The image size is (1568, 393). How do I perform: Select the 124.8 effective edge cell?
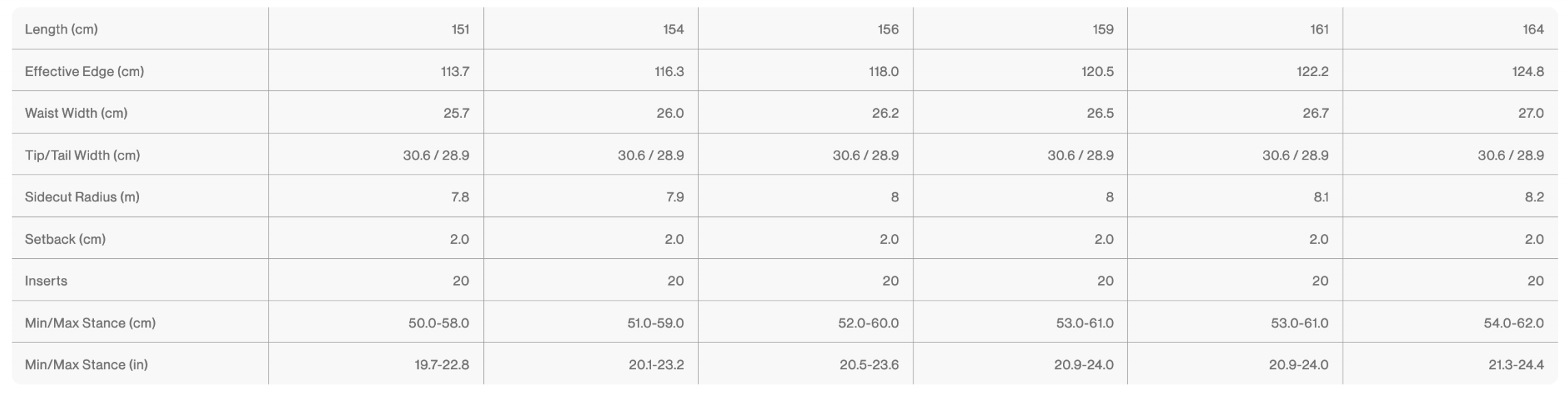point(1528,71)
